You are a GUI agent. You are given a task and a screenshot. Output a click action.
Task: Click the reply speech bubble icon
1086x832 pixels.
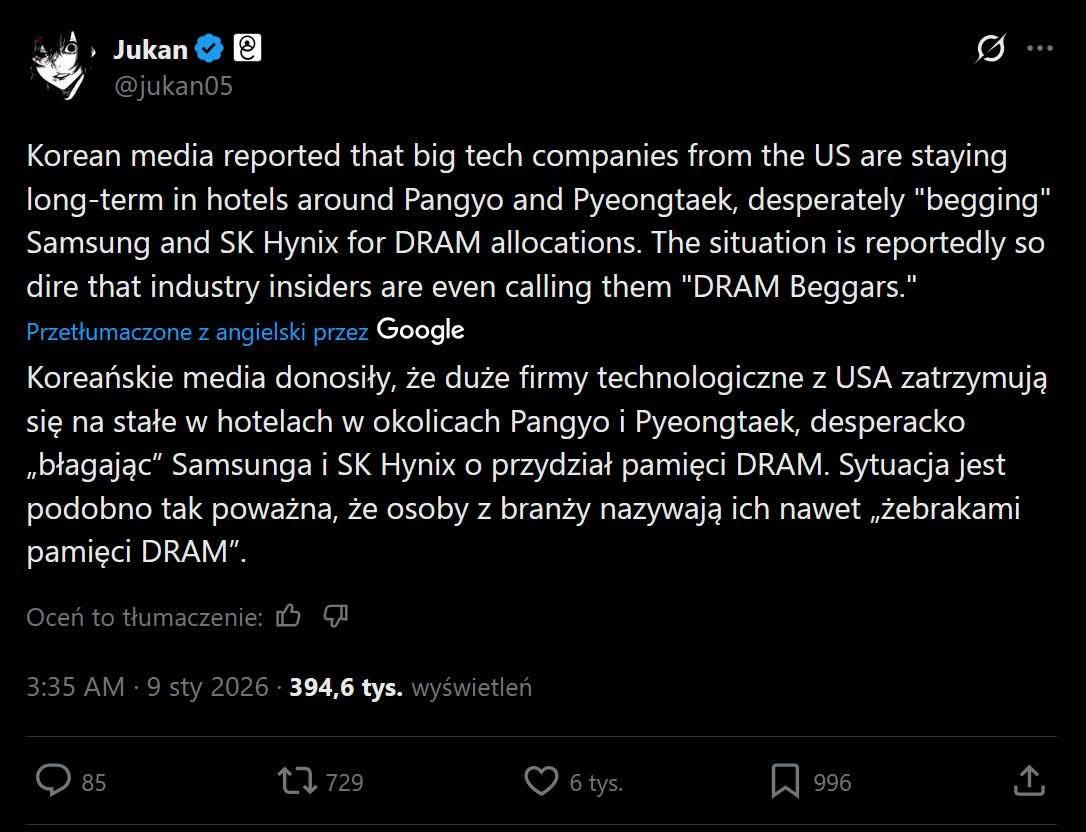pyautogui.click(x=52, y=780)
